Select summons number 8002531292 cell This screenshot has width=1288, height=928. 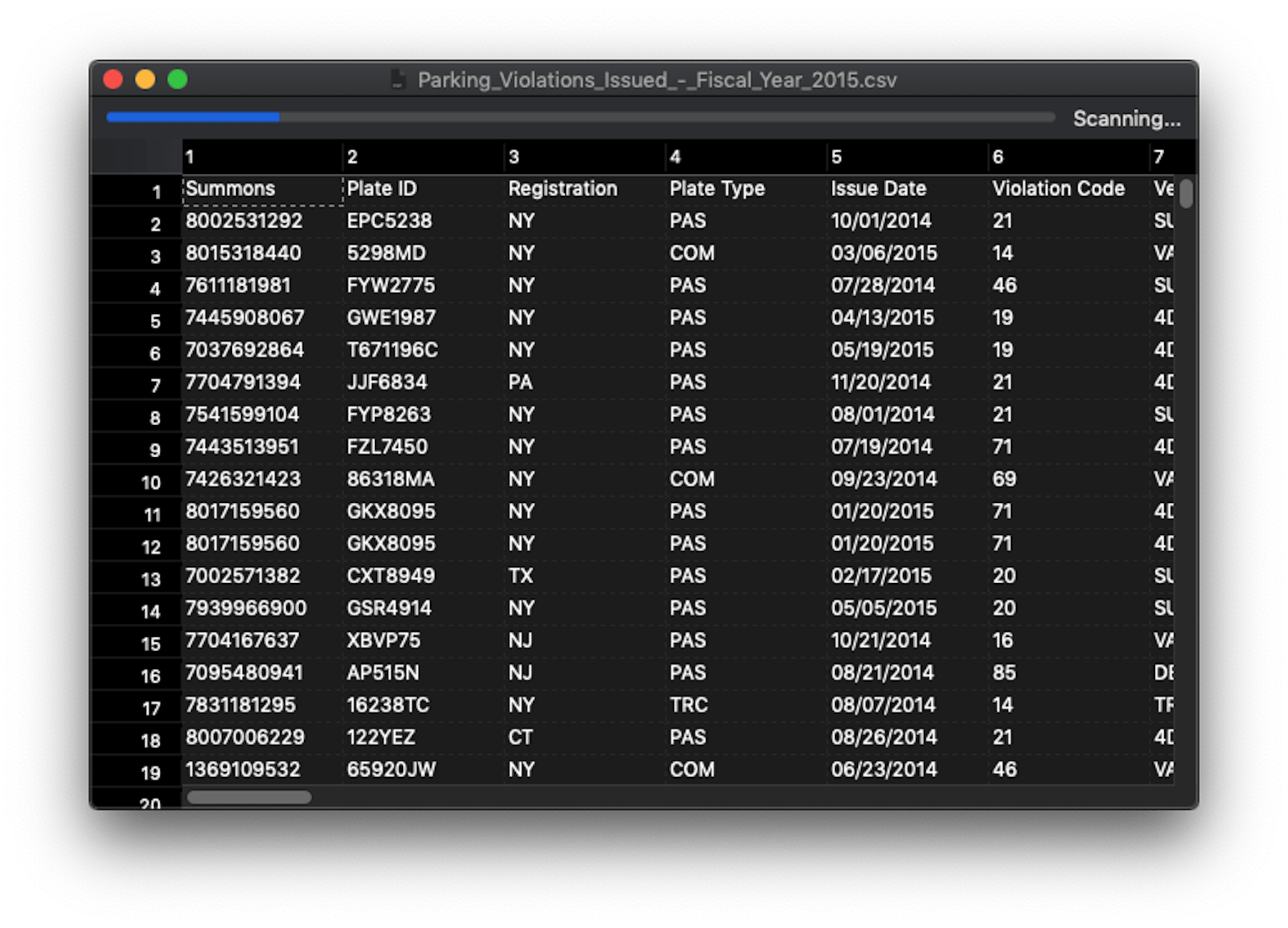(x=262, y=221)
